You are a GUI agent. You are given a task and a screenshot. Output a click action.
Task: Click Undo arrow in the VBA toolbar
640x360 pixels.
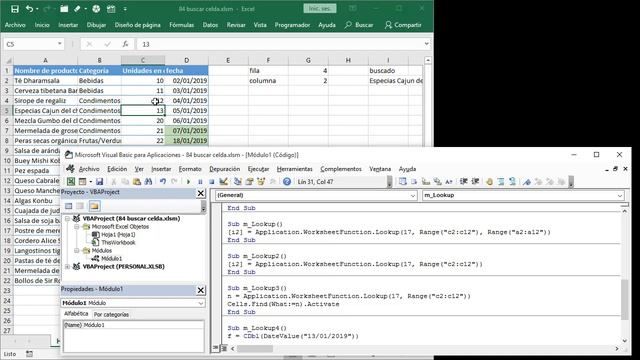coord(163,182)
